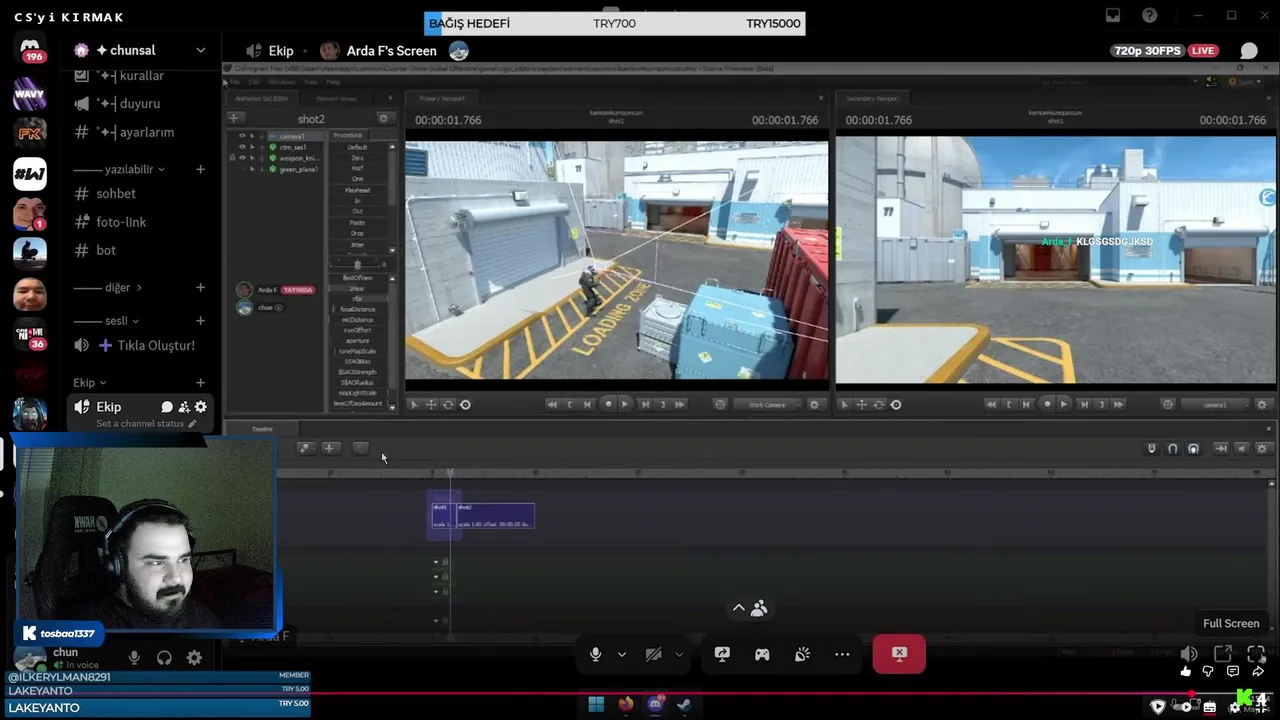1280x720 pixels.
Task: Invite people to the Ekip channel
Action: click(184, 407)
